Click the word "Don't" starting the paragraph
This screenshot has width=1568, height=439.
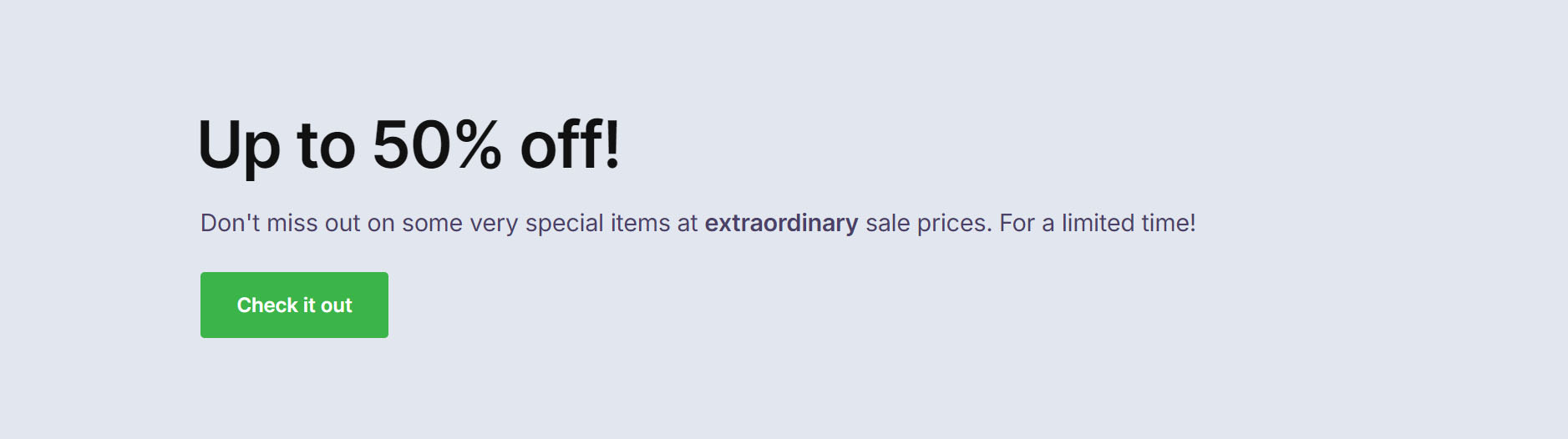[230, 223]
